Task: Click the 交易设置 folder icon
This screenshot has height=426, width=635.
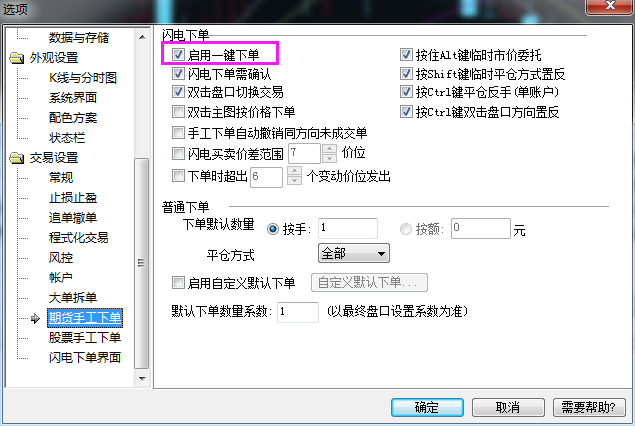Action: pyautogui.click(x=17, y=158)
